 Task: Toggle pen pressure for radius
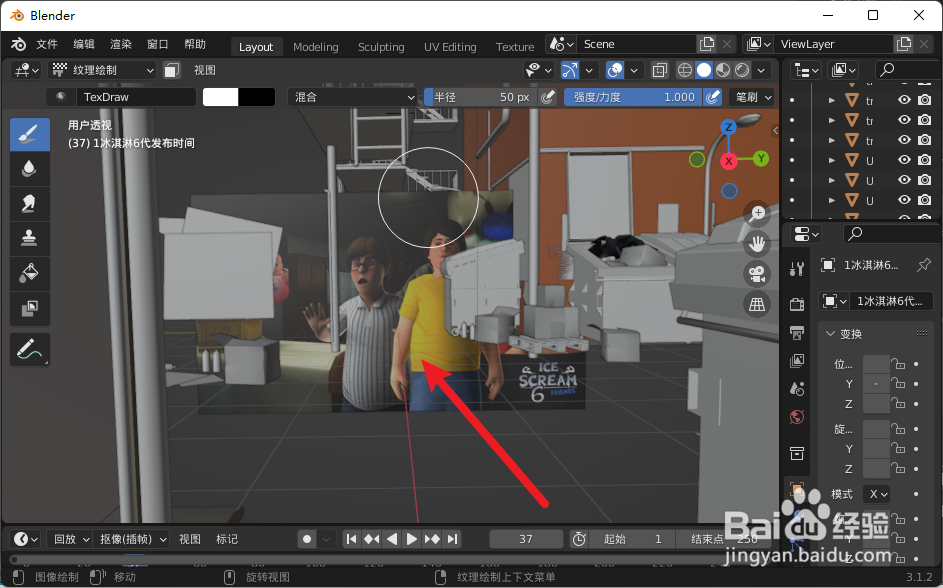547,97
